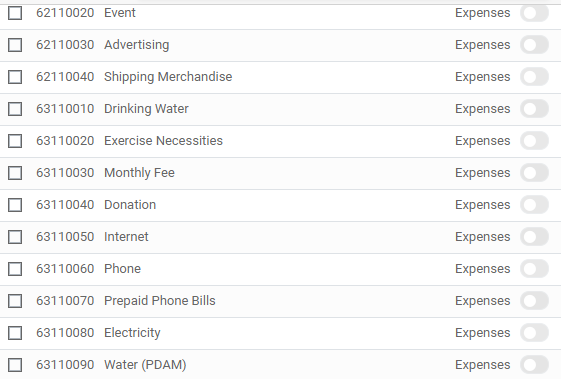Toggle the Electricity row switch
This screenshot has height=379, width=561.
click(x=534, y=333)
